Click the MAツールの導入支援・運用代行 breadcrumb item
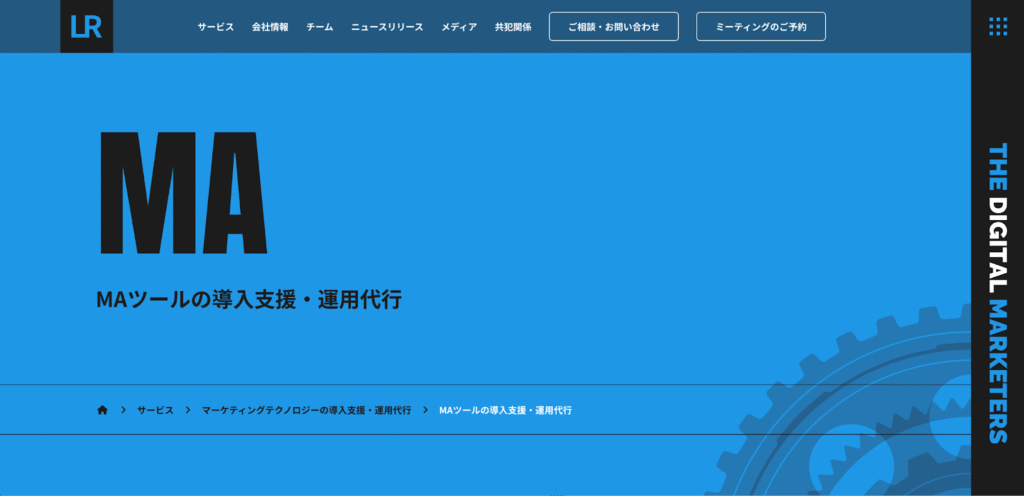The height and width of the screenshot is (496, 1024). point(505,410)
